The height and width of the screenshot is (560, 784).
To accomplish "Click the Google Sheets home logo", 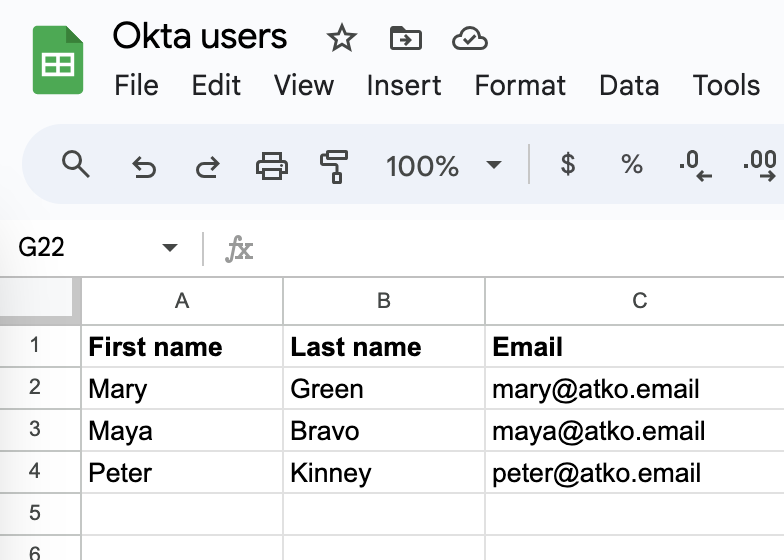I will coord(57,61).
